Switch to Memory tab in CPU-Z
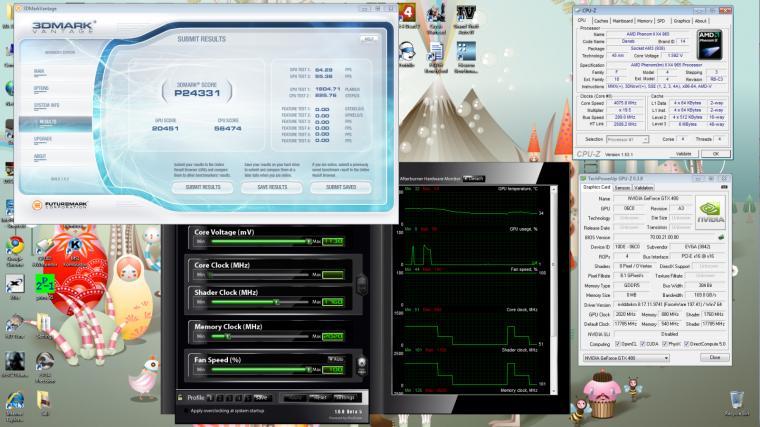 pos(645,21)
